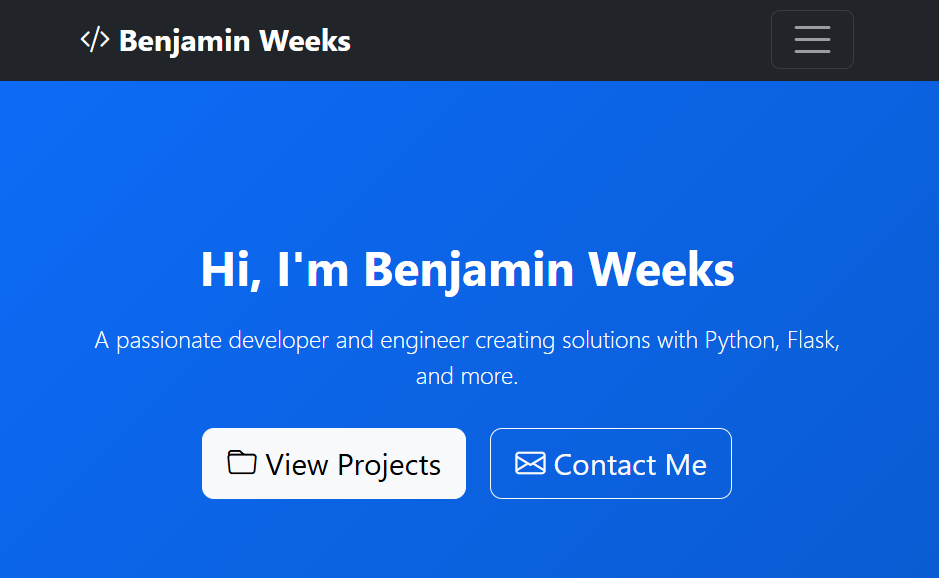This screenshot has width=939, height=578.
Task: Toggle the collapsed navbar via hamburger control
Action: [x=811, y=39]
